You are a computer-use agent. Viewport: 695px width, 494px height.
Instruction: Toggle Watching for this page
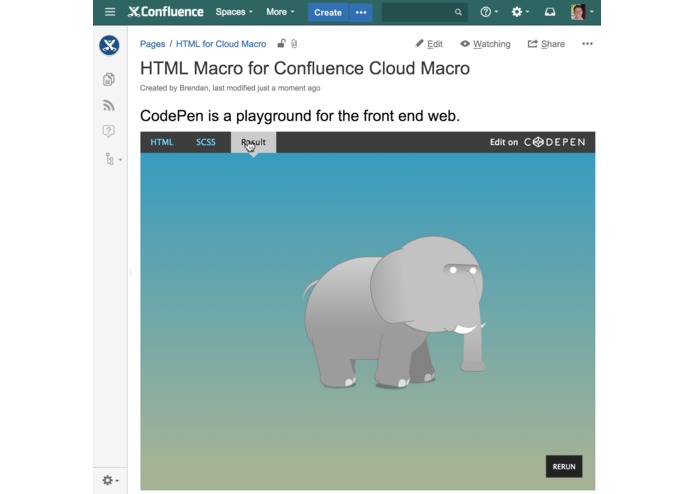coord(485,44)
